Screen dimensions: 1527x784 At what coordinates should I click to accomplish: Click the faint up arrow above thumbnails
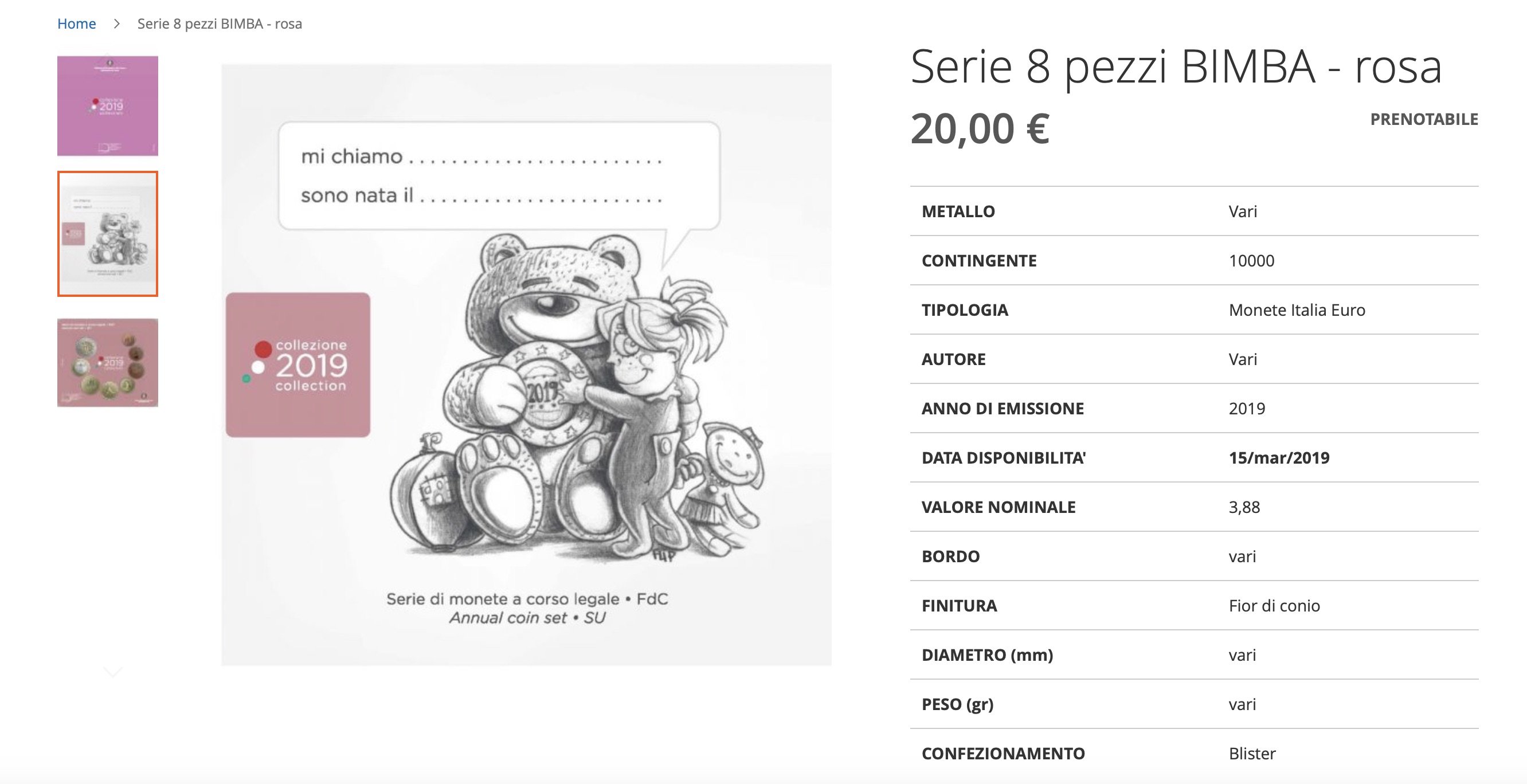(x=108, y=54)
